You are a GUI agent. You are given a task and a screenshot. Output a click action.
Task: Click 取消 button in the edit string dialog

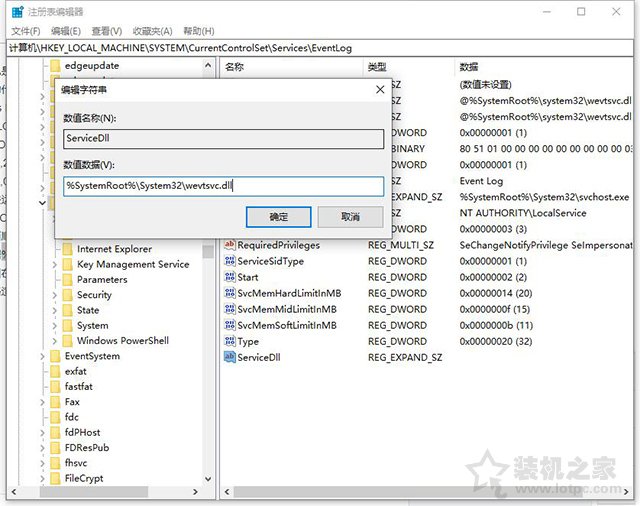(350, 217)
